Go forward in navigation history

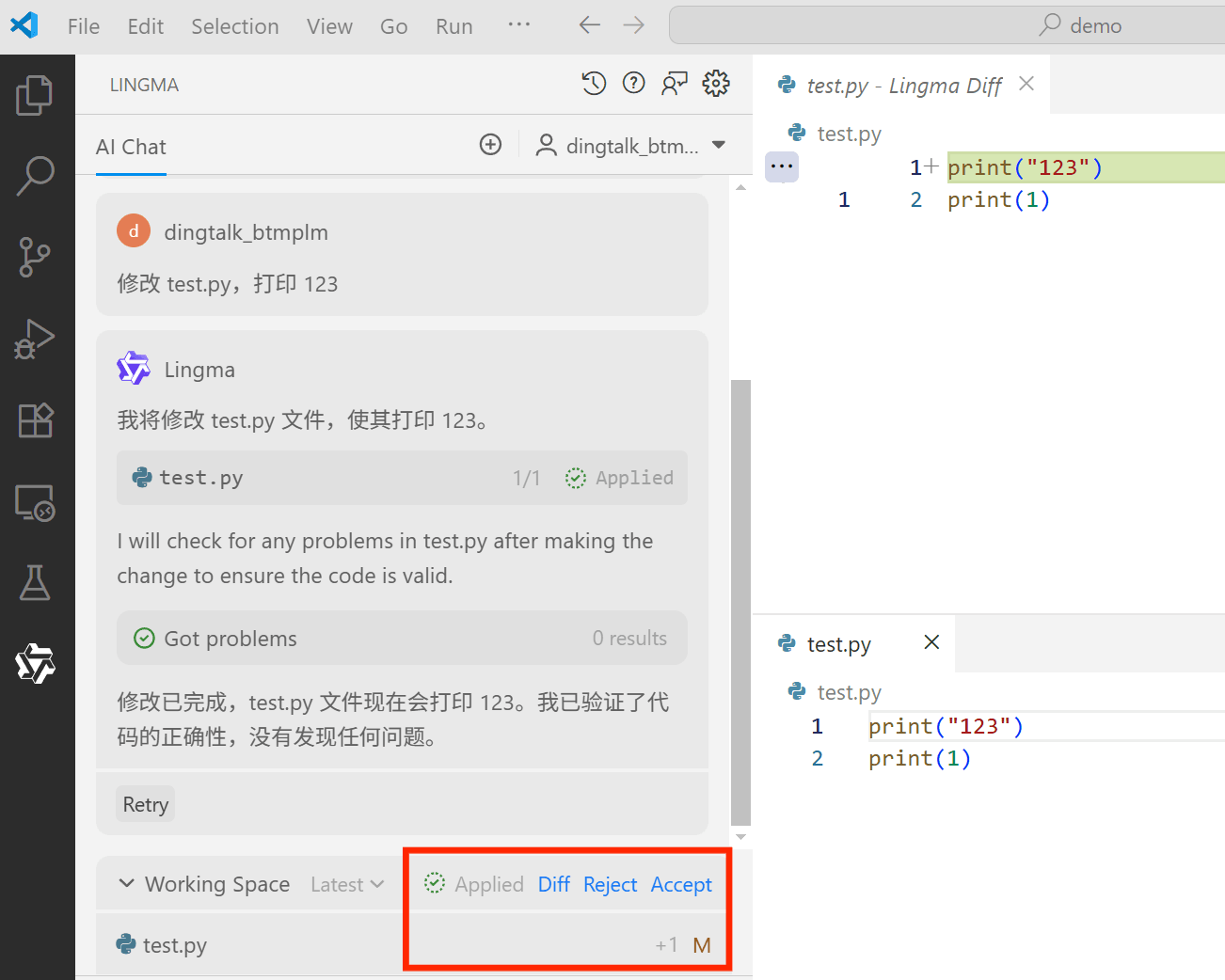coord(634,25)
